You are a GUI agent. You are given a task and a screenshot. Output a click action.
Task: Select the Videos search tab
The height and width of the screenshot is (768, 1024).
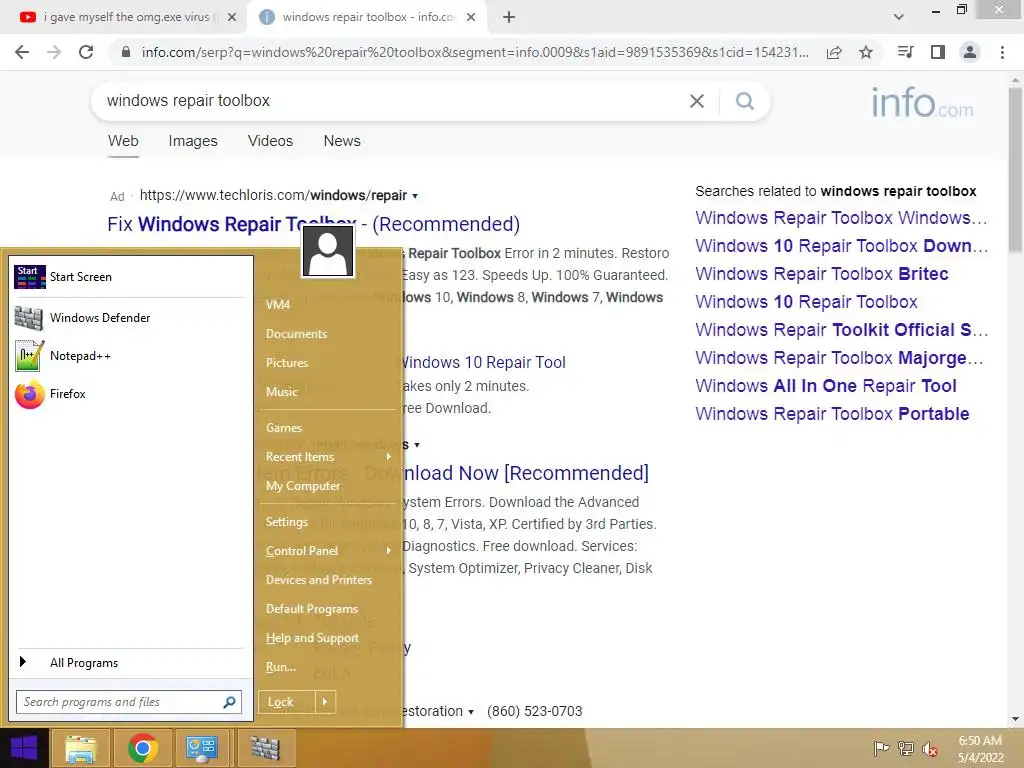pos(270,141)
